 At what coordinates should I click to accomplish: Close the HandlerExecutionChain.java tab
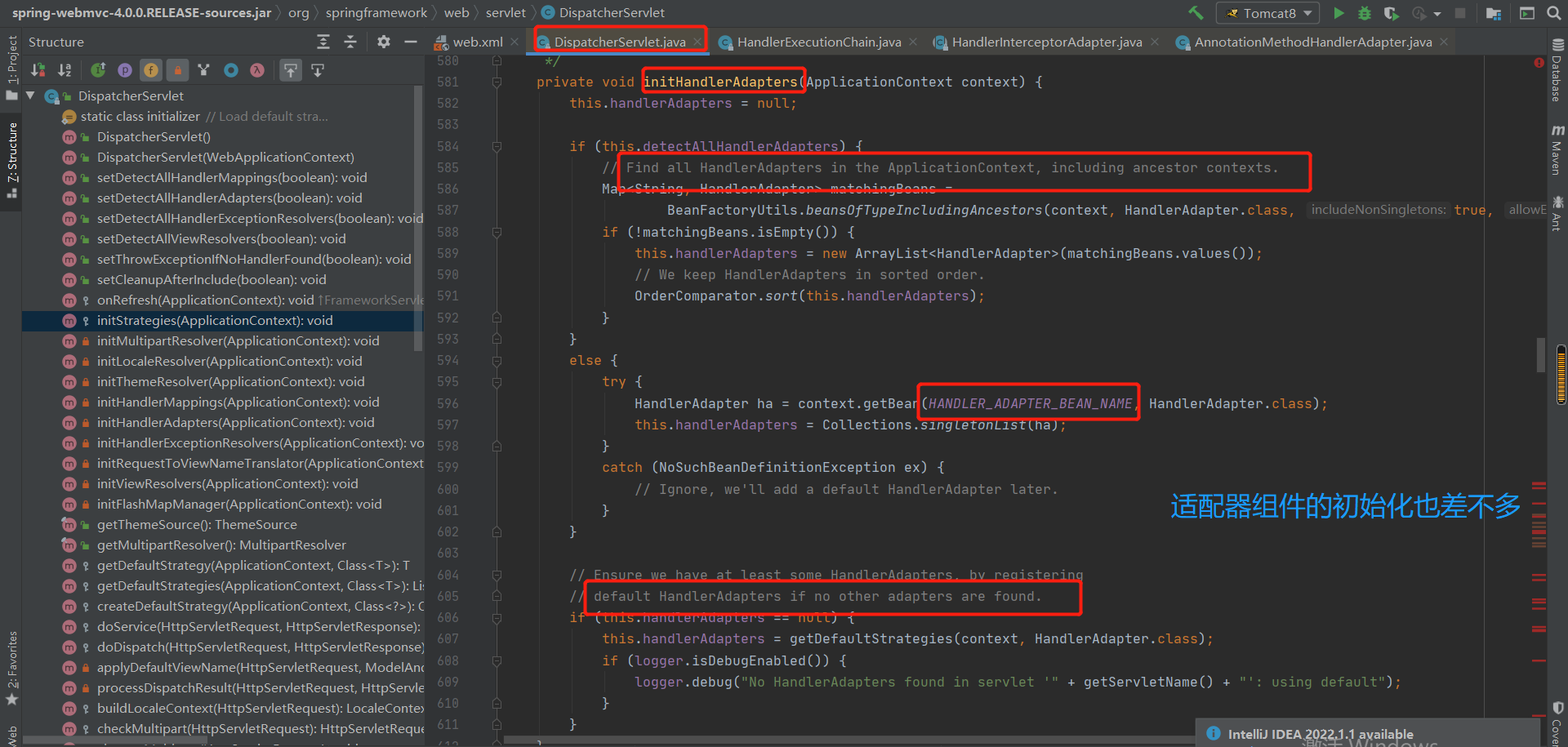coord(913,42)
